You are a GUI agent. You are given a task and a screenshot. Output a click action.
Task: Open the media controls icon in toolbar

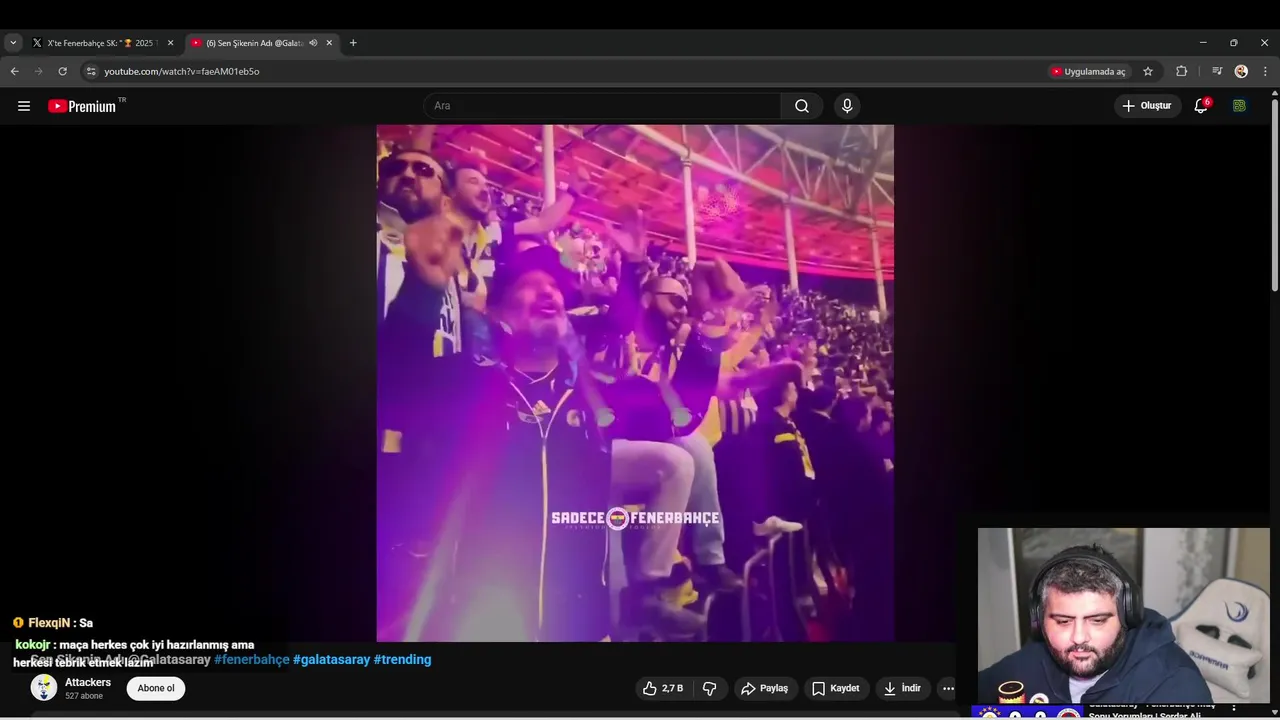click(x=1217, y=71)
